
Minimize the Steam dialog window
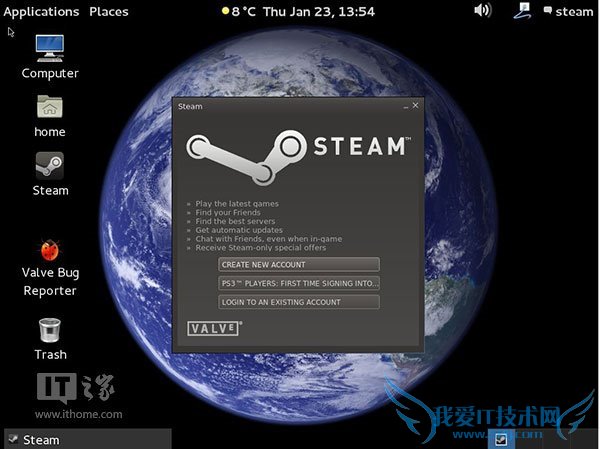coord(406,107)
